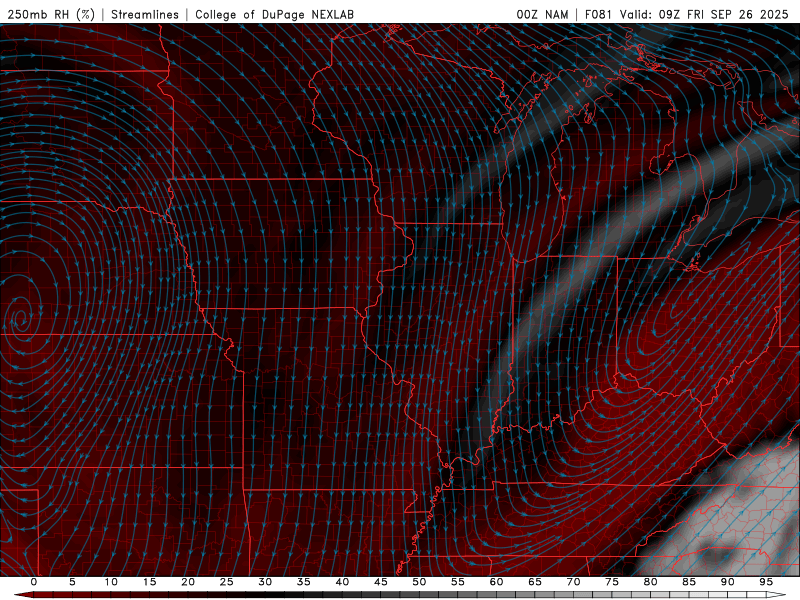The image size is (800, 600).
Task: Click the "250mb RH (%)" title text
Action: coord(51,14)
